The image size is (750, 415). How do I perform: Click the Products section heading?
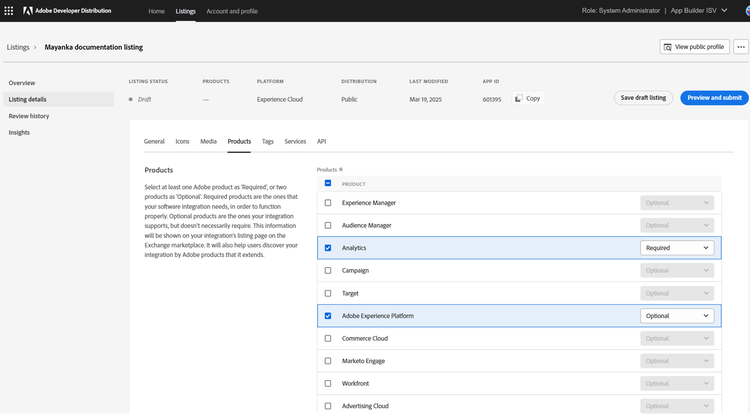[x=159, y=170]
